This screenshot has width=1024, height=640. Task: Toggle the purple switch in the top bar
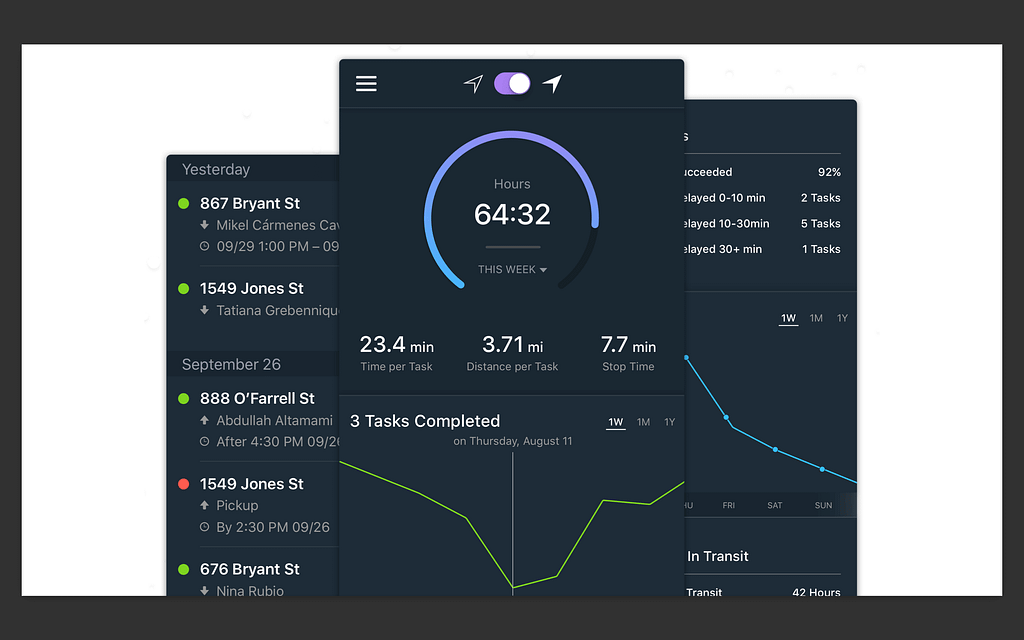point(512,84)
